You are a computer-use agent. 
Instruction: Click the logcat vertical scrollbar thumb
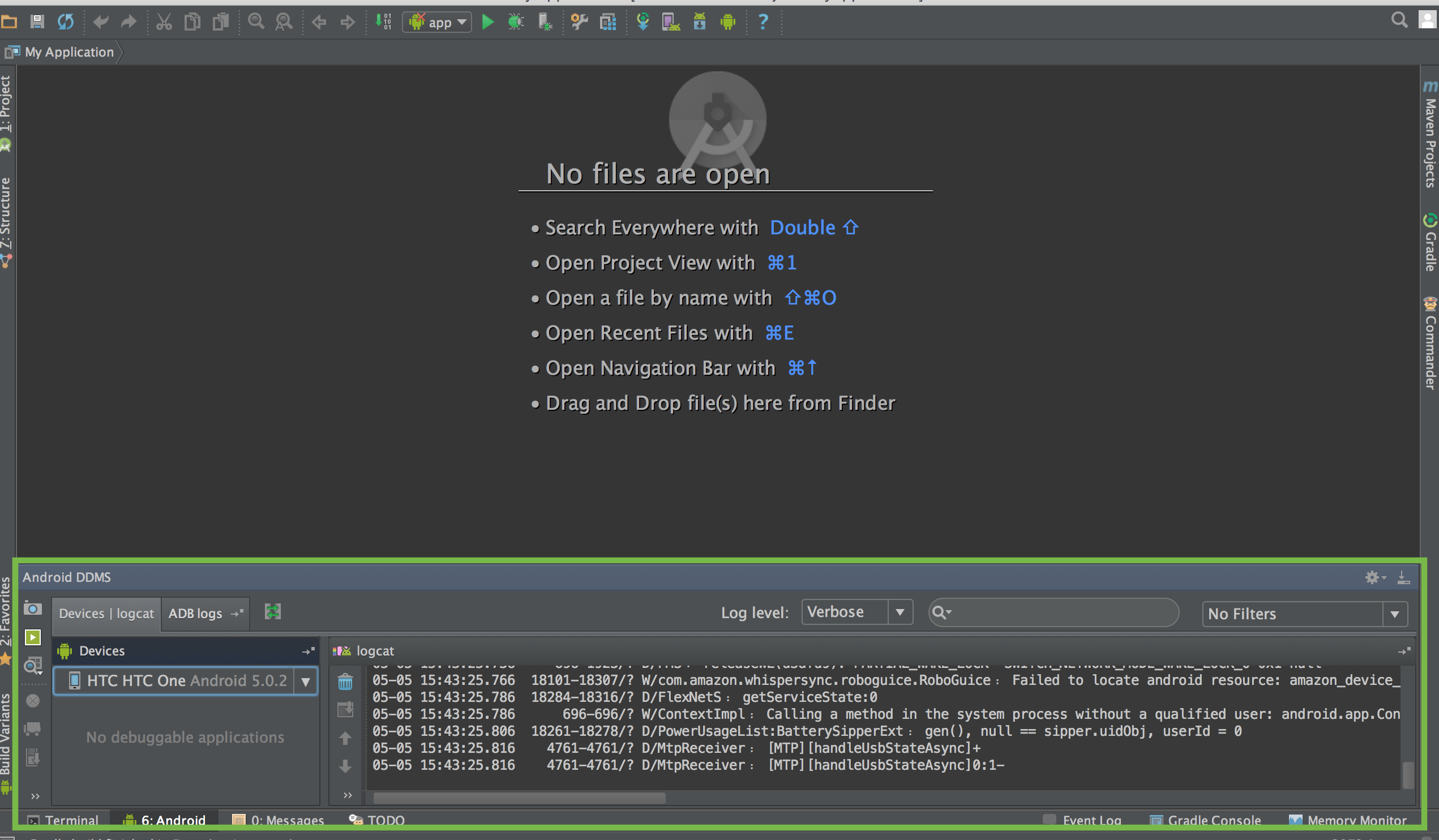pos(1408,775)
